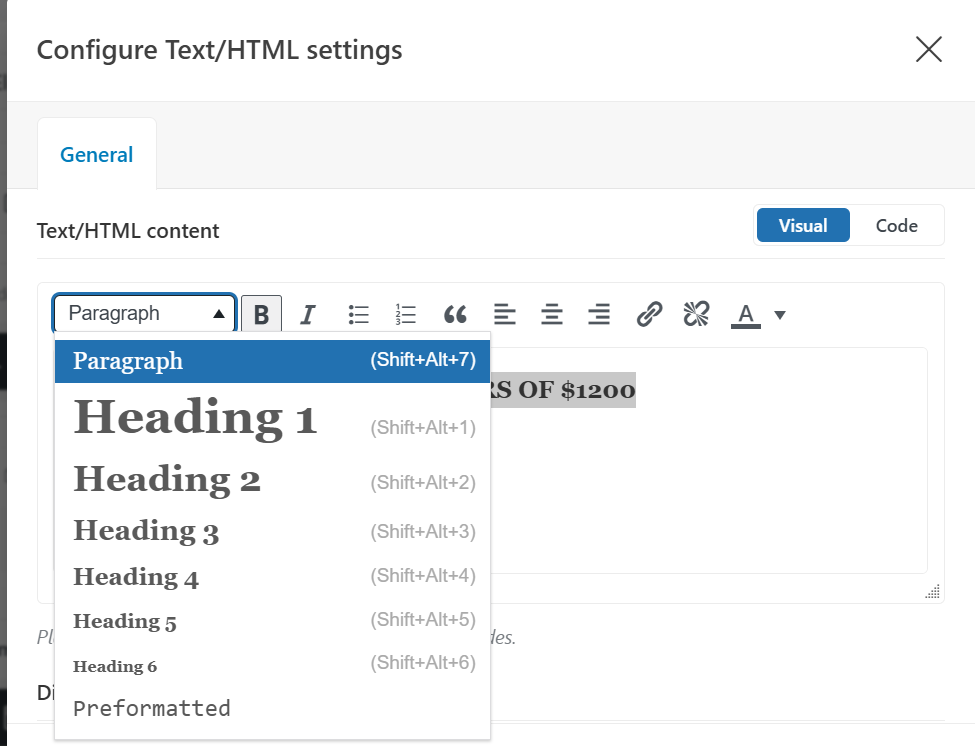Choose Heading 4 format

(x=272, y=577)
